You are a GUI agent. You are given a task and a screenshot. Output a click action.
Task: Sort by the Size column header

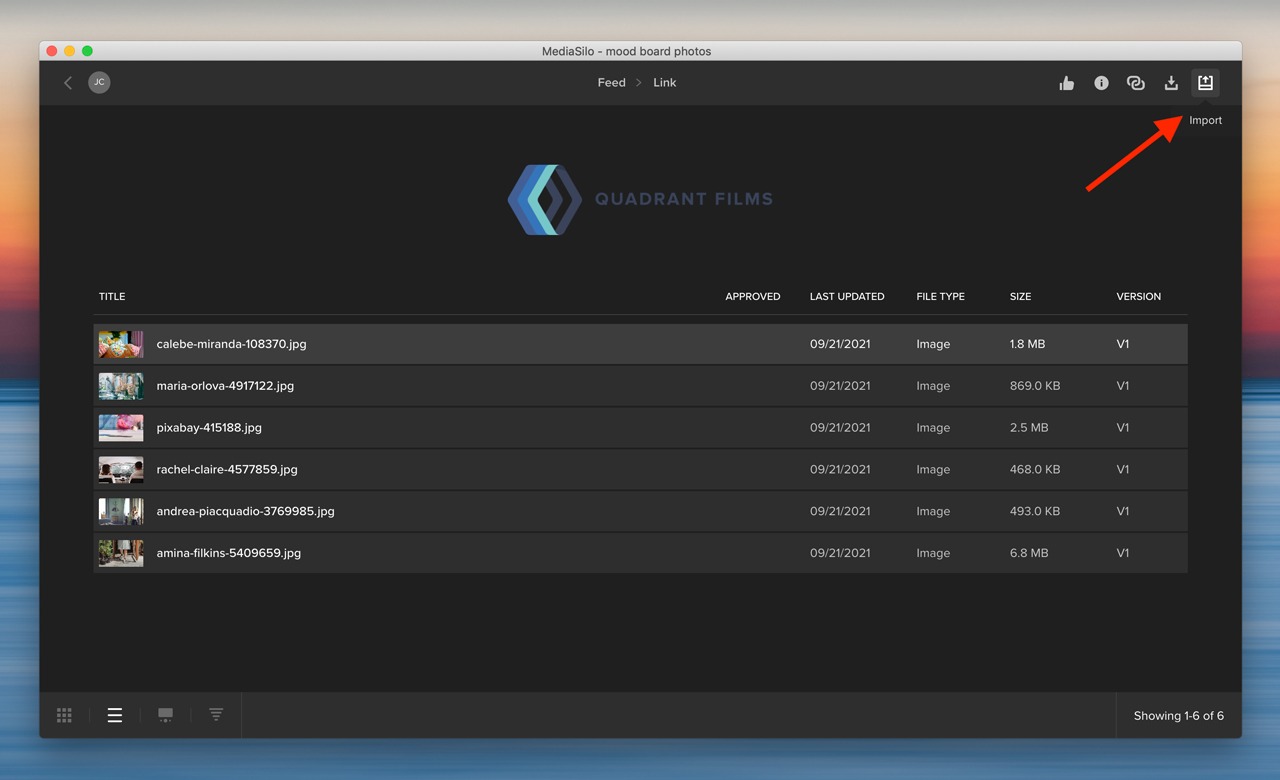(x=1020, y=297)
